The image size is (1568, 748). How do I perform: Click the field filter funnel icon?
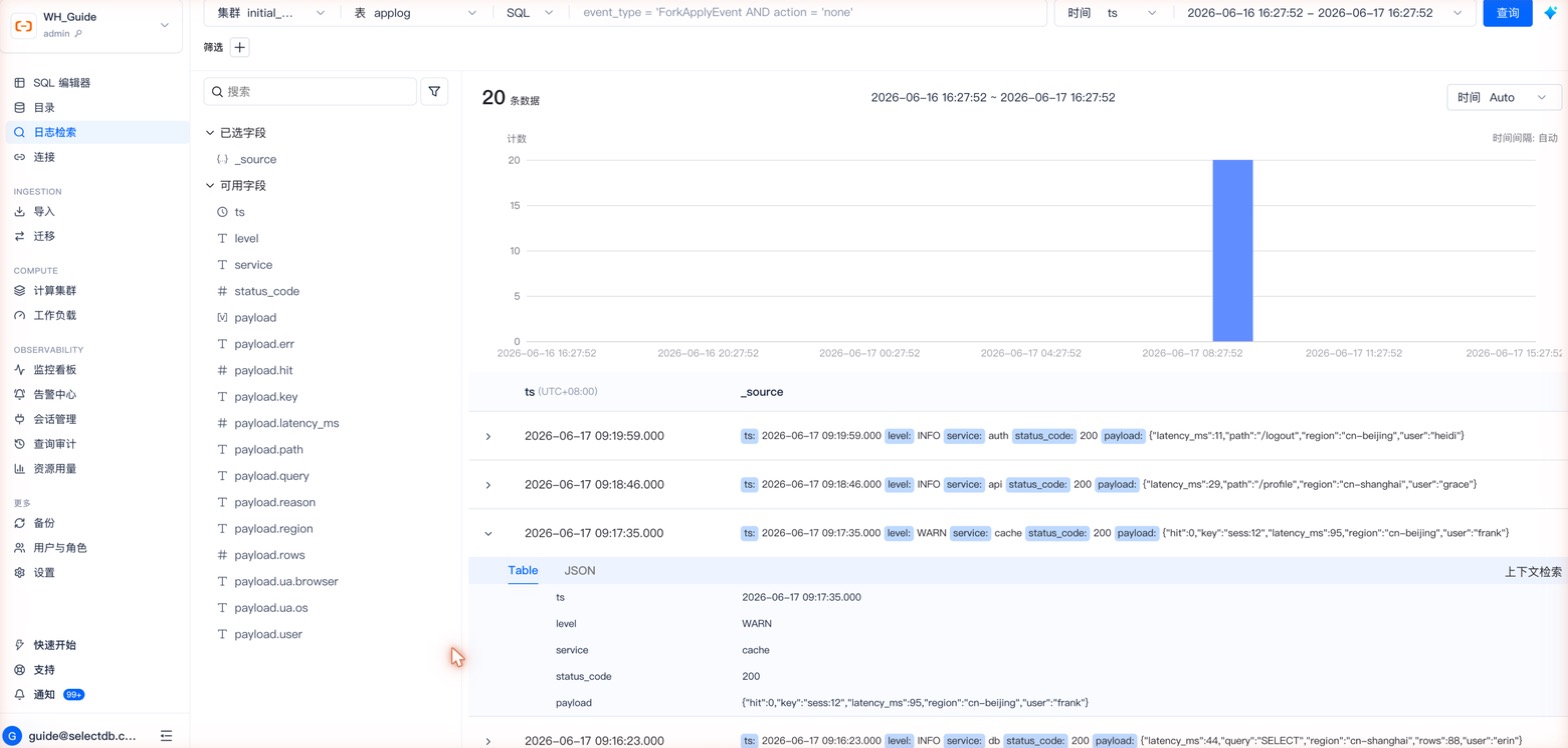point(434,91)
